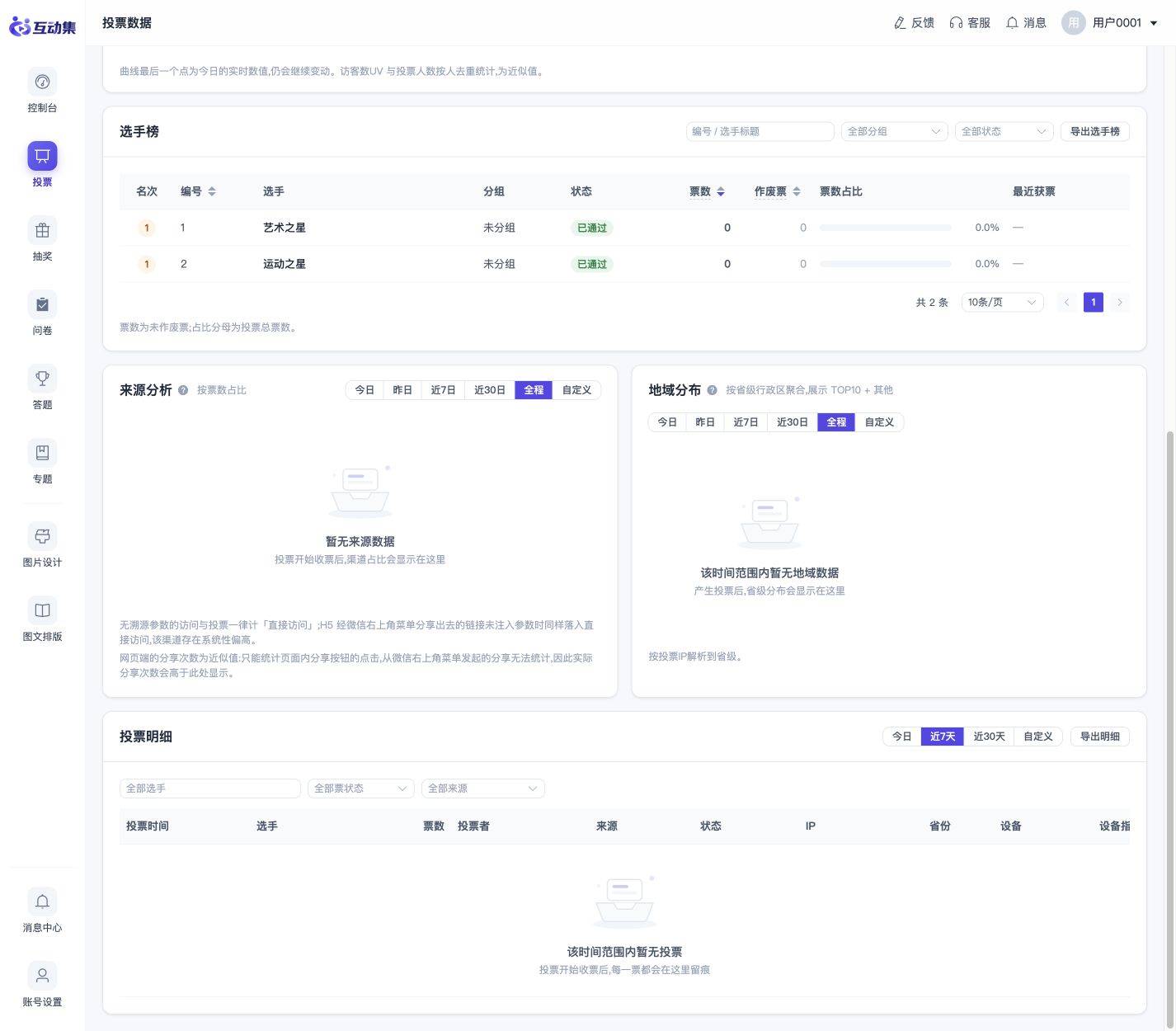
Task: Open the 问卷 clipboard icon
Action: 42,304
